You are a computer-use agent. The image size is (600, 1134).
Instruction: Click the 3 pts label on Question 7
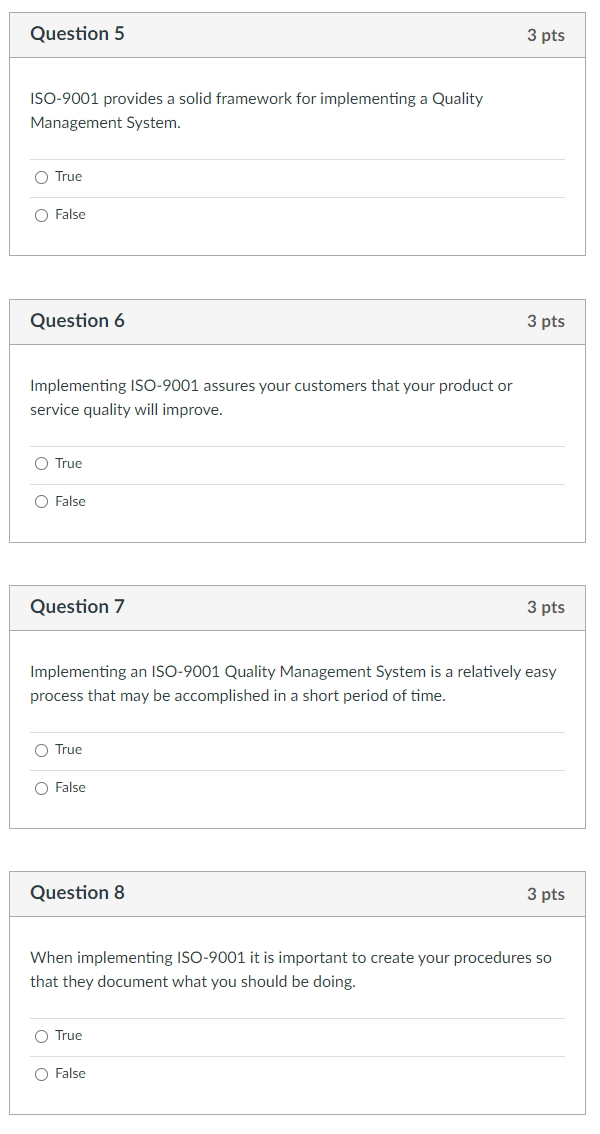point(546,608)
